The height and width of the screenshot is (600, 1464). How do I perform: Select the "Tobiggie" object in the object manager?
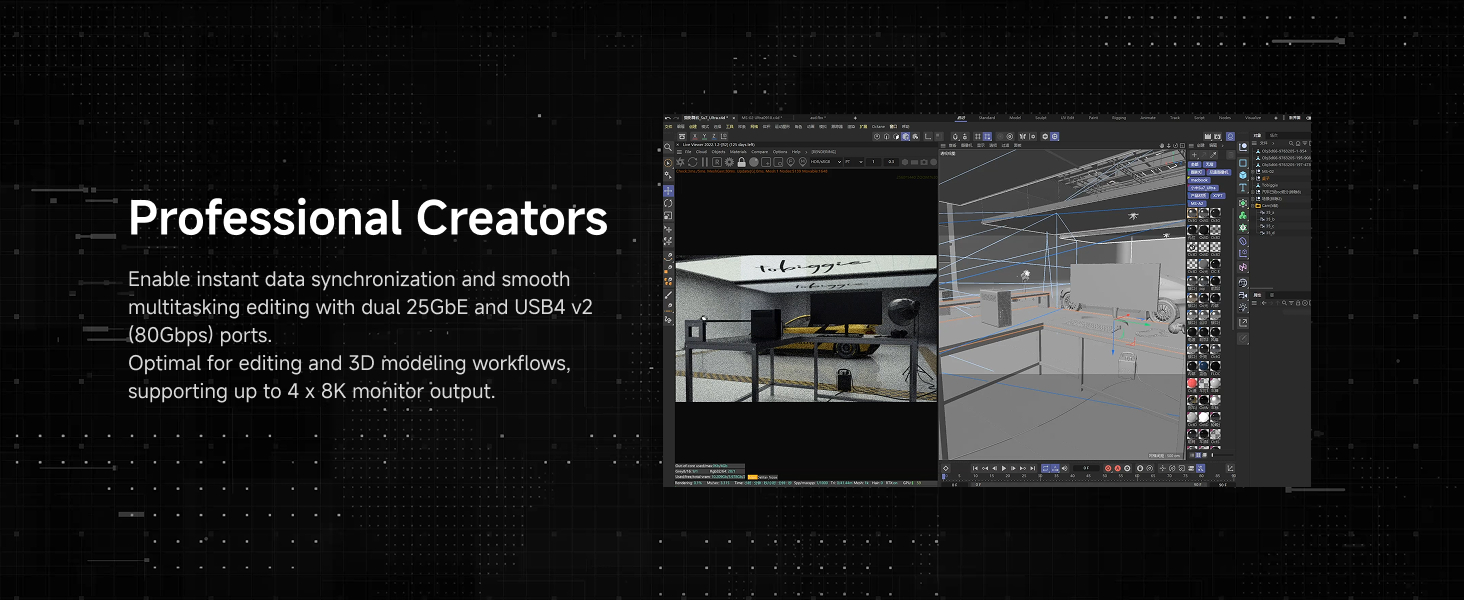pos(1271,185)
